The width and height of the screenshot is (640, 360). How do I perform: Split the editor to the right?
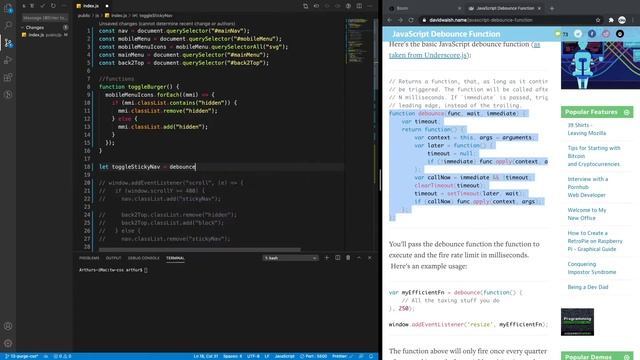pos(359,6)
